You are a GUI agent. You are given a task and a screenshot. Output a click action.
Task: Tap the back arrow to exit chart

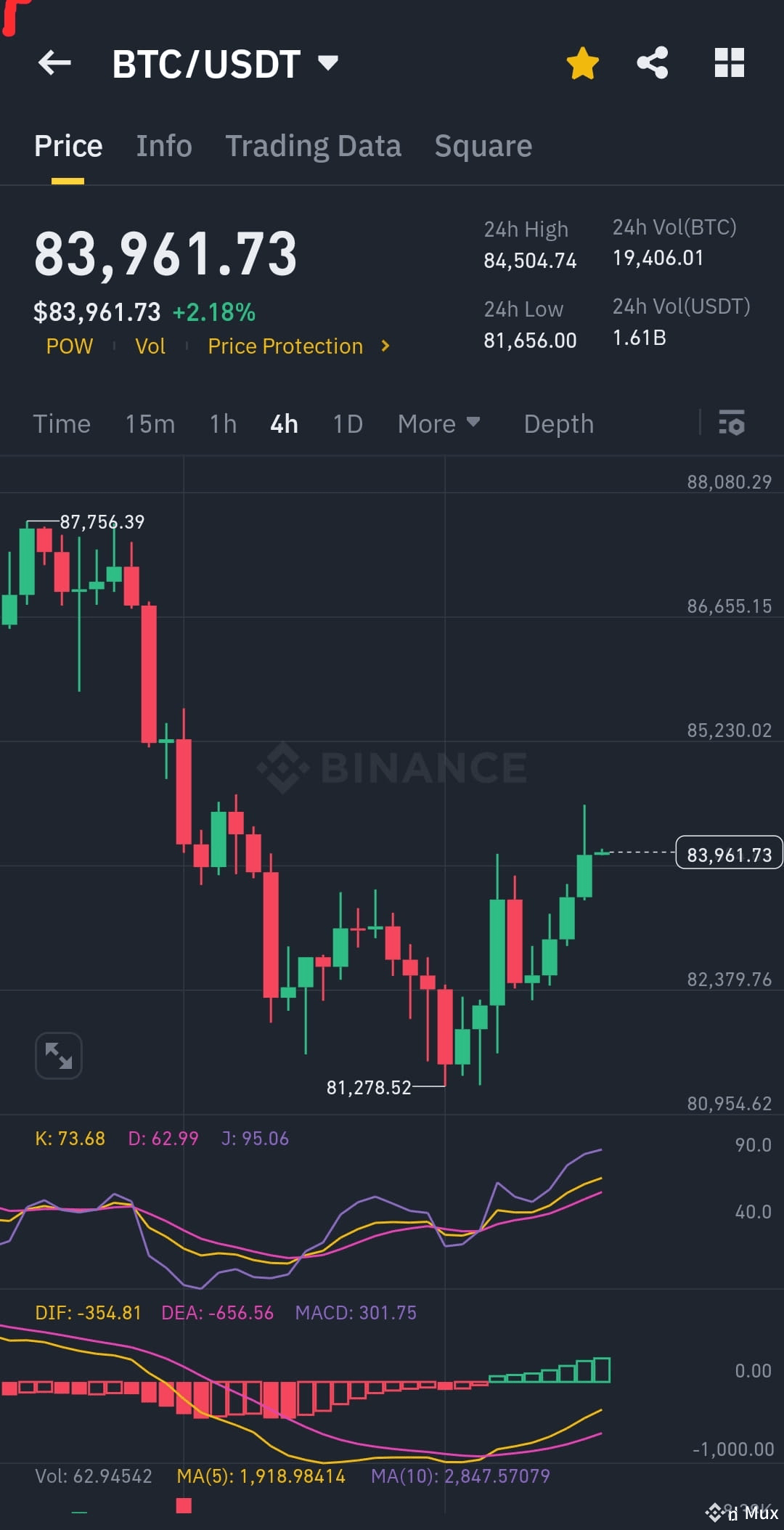click(x=55, y=63)
